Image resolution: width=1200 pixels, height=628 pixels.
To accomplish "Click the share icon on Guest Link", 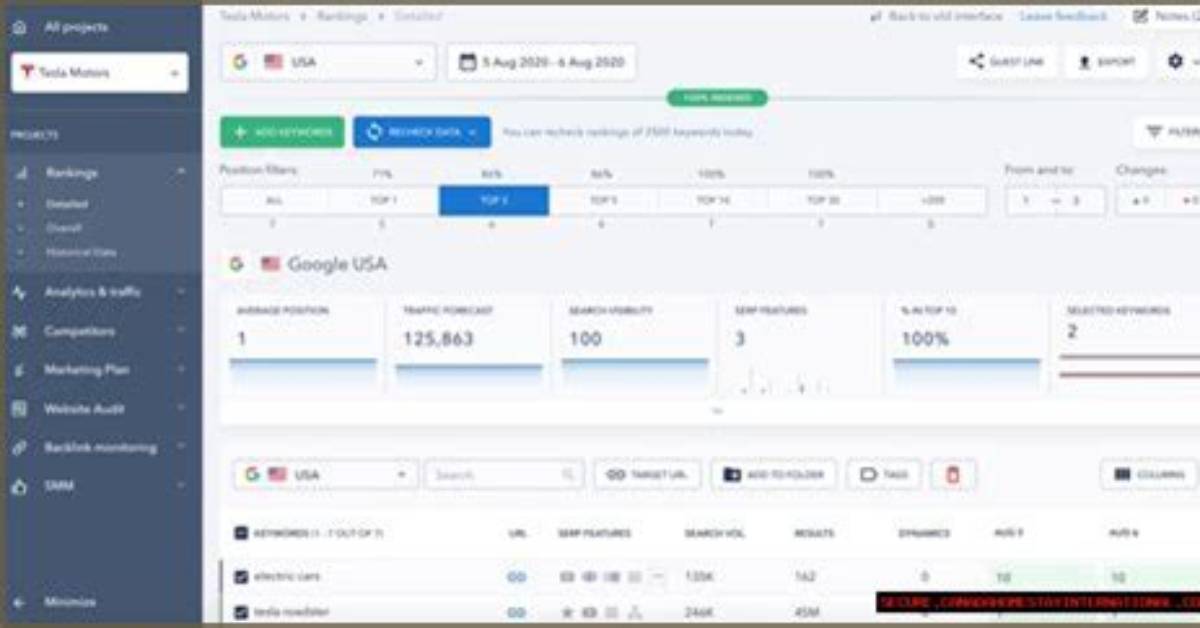I will [976, 62].
